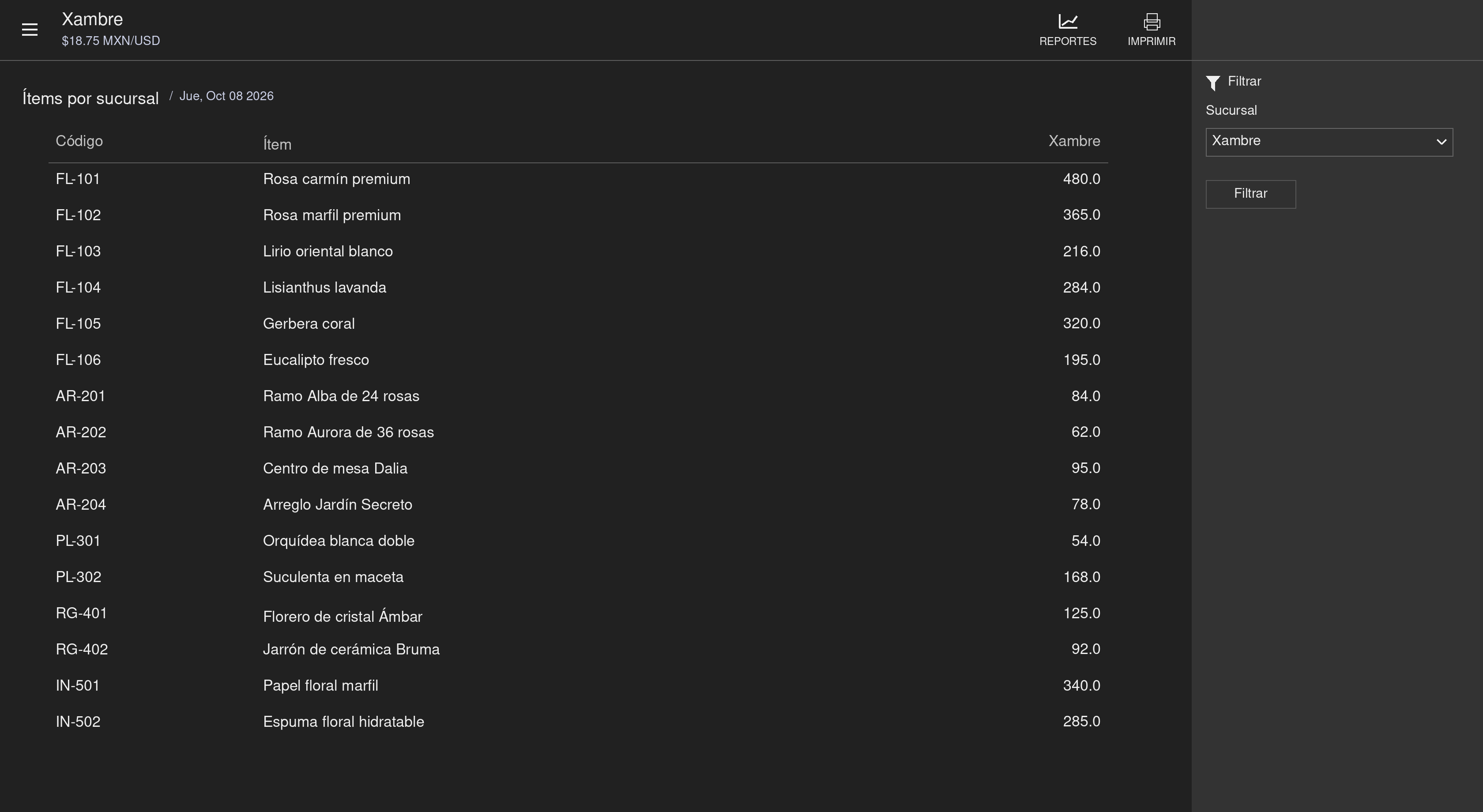Screen dimensions: 1483x812
Task: Open the Reportes chart icon
Action: coord(1067,22)
